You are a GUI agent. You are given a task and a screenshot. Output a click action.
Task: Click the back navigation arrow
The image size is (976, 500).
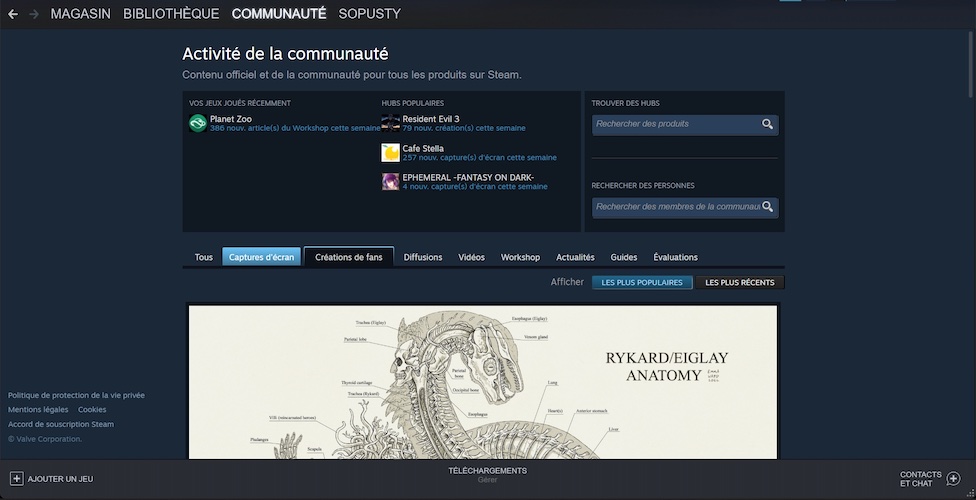pyautogui.click(x=13, y=14)
